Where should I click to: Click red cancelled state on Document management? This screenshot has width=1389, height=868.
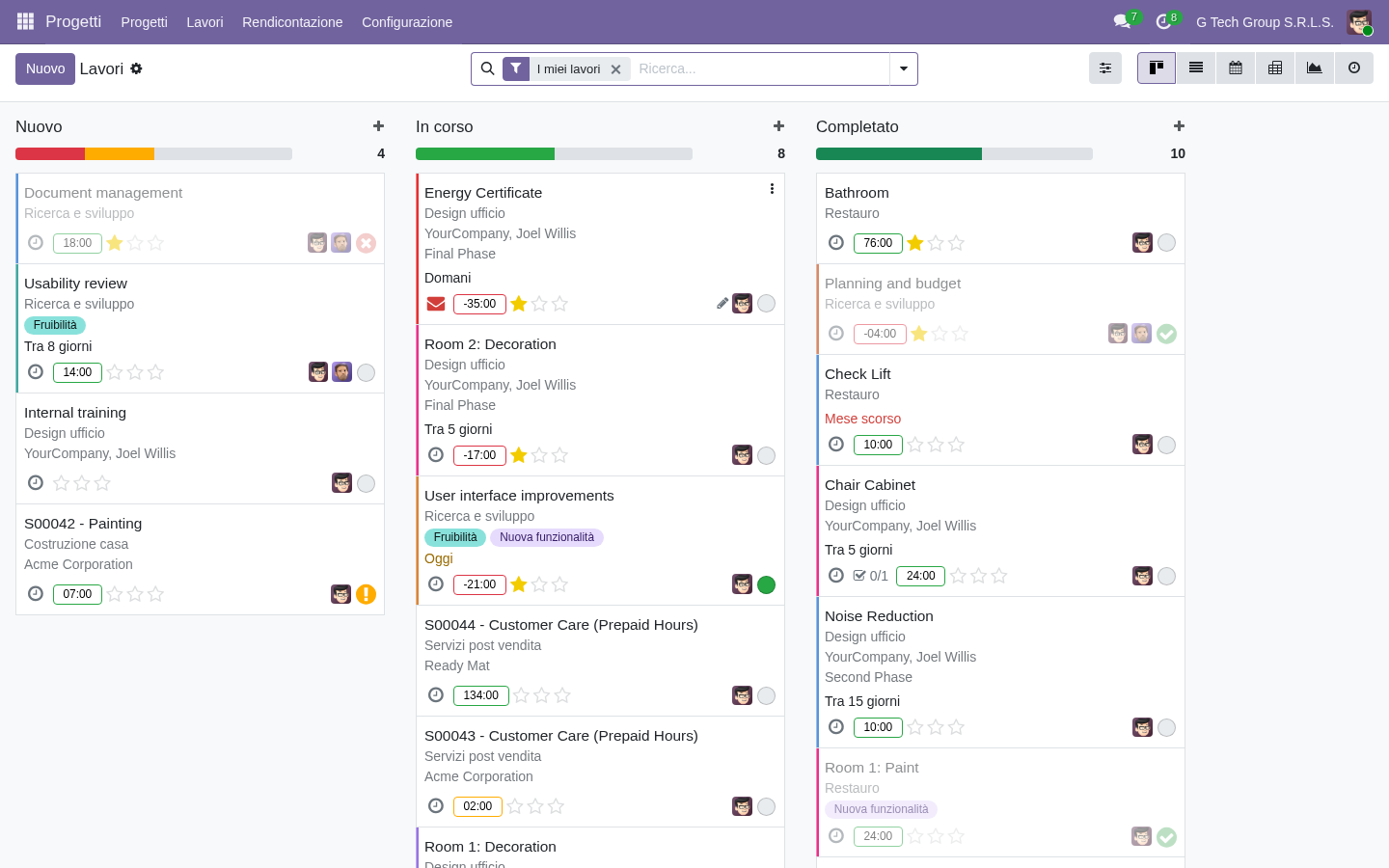pos(367,243)
